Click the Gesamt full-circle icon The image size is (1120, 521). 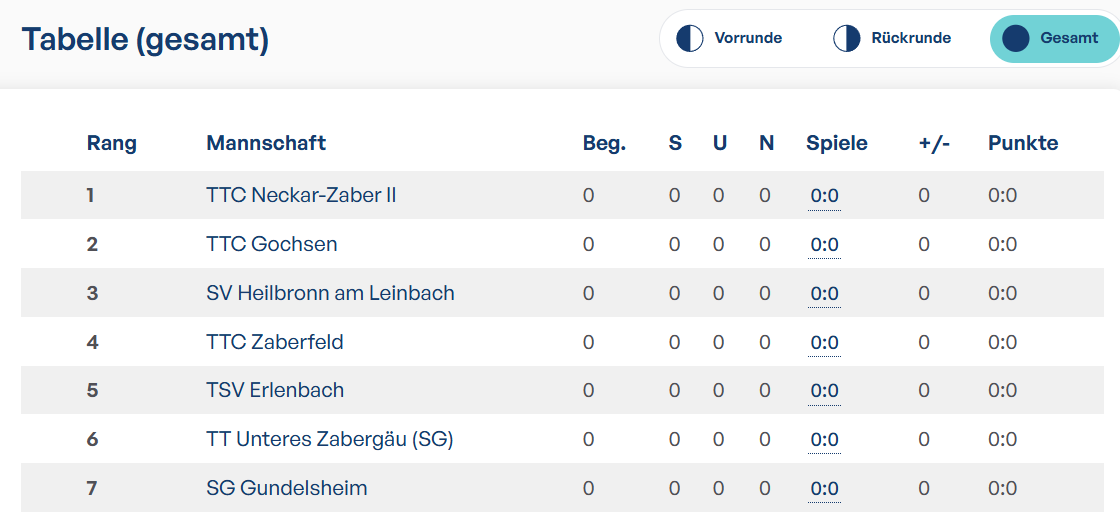(1016, 38)
